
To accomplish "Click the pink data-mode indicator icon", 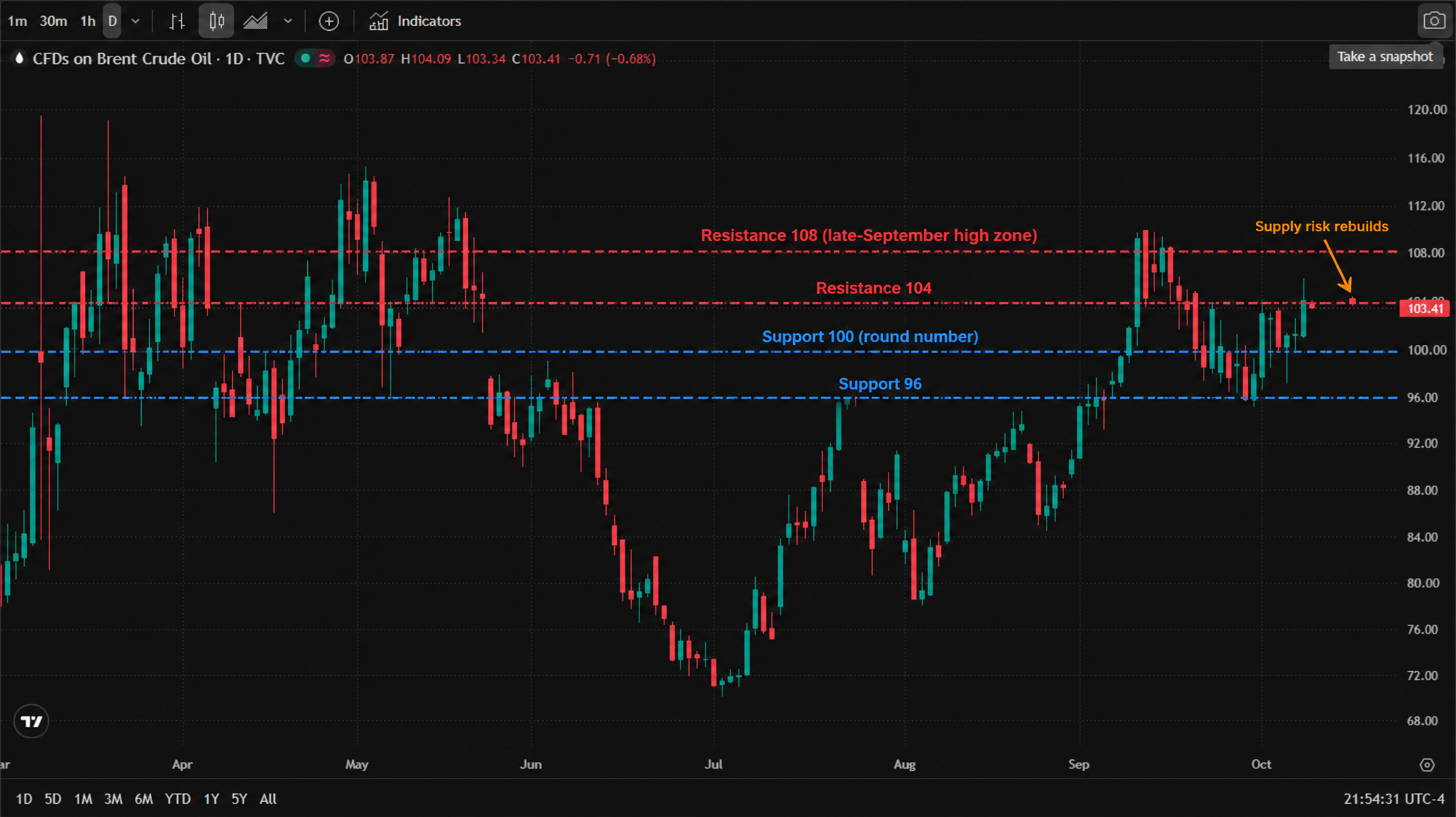I will tap(325, 58).
